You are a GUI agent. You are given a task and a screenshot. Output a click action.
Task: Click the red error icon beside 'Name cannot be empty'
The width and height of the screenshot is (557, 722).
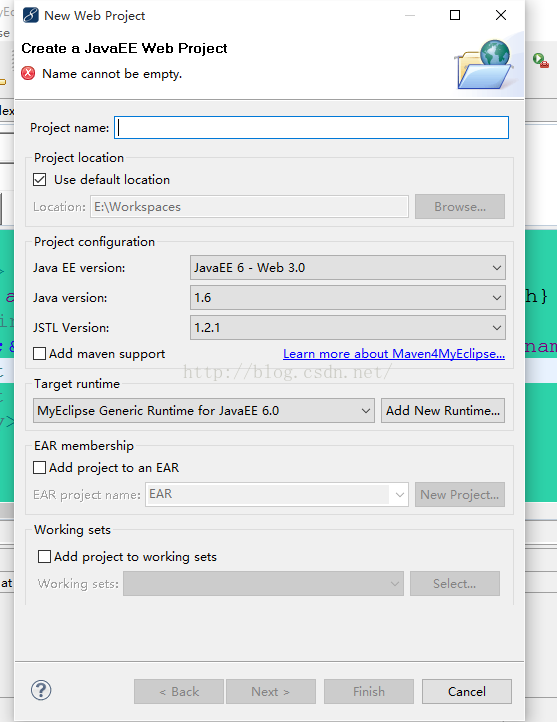(28, 73)
